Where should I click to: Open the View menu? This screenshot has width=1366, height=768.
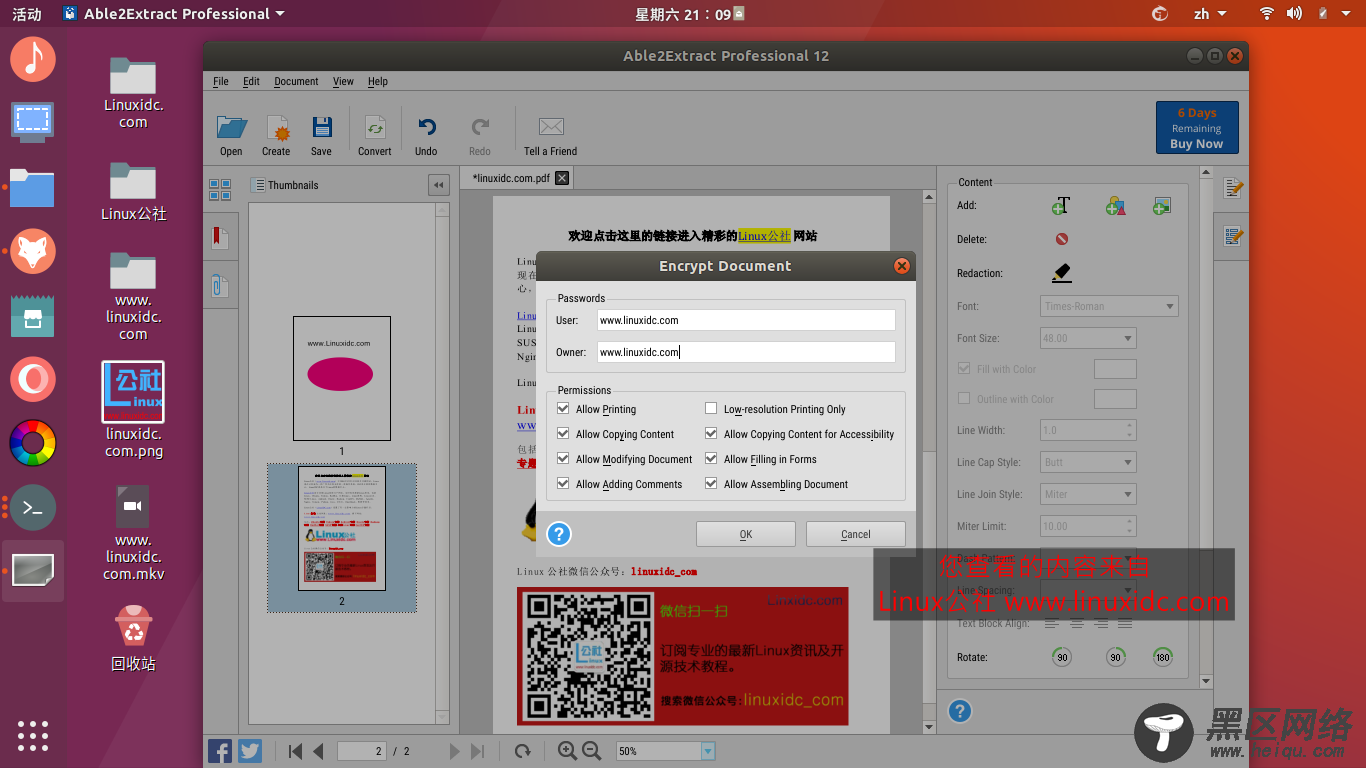click(343, 82)
